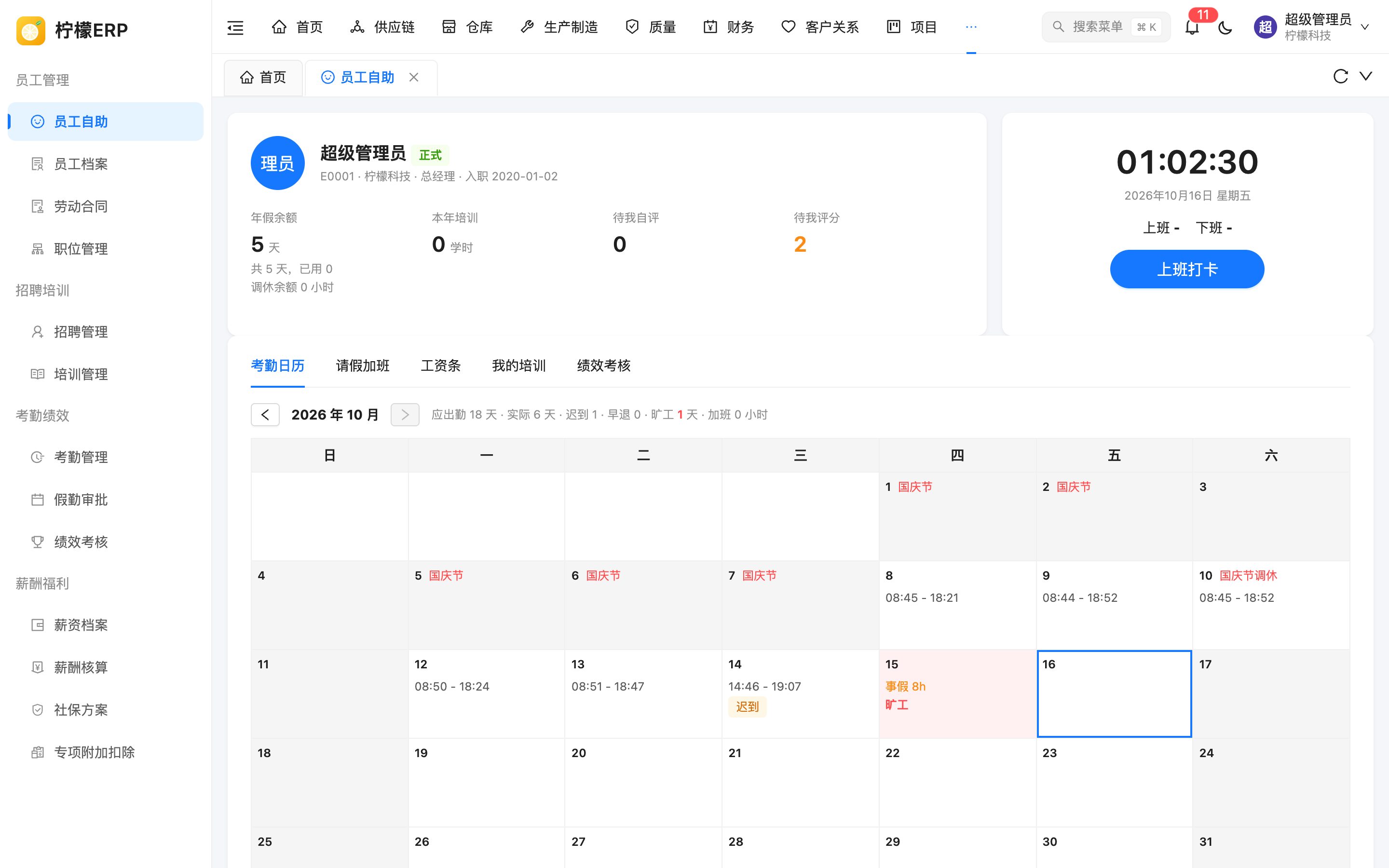
Task: Switch to 绩效考核 content tab
Action: (x=604, y=366)
